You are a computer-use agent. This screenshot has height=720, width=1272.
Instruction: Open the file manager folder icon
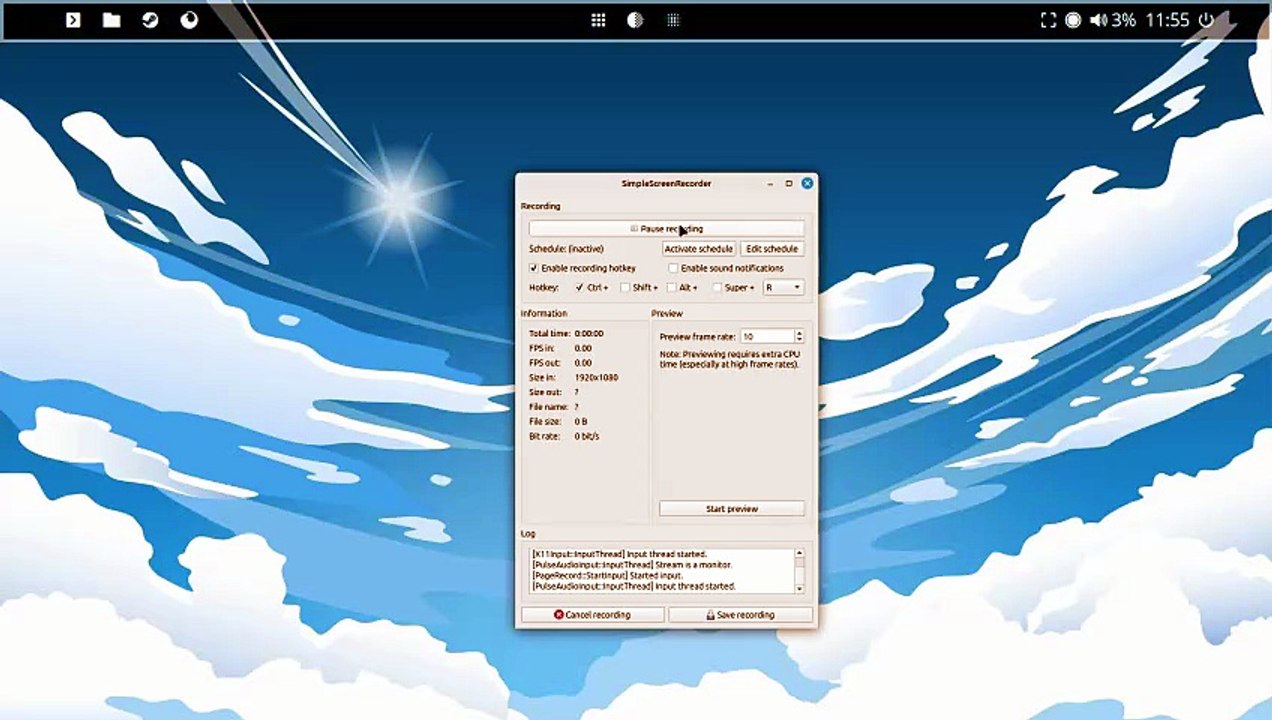tap(111, 20)
